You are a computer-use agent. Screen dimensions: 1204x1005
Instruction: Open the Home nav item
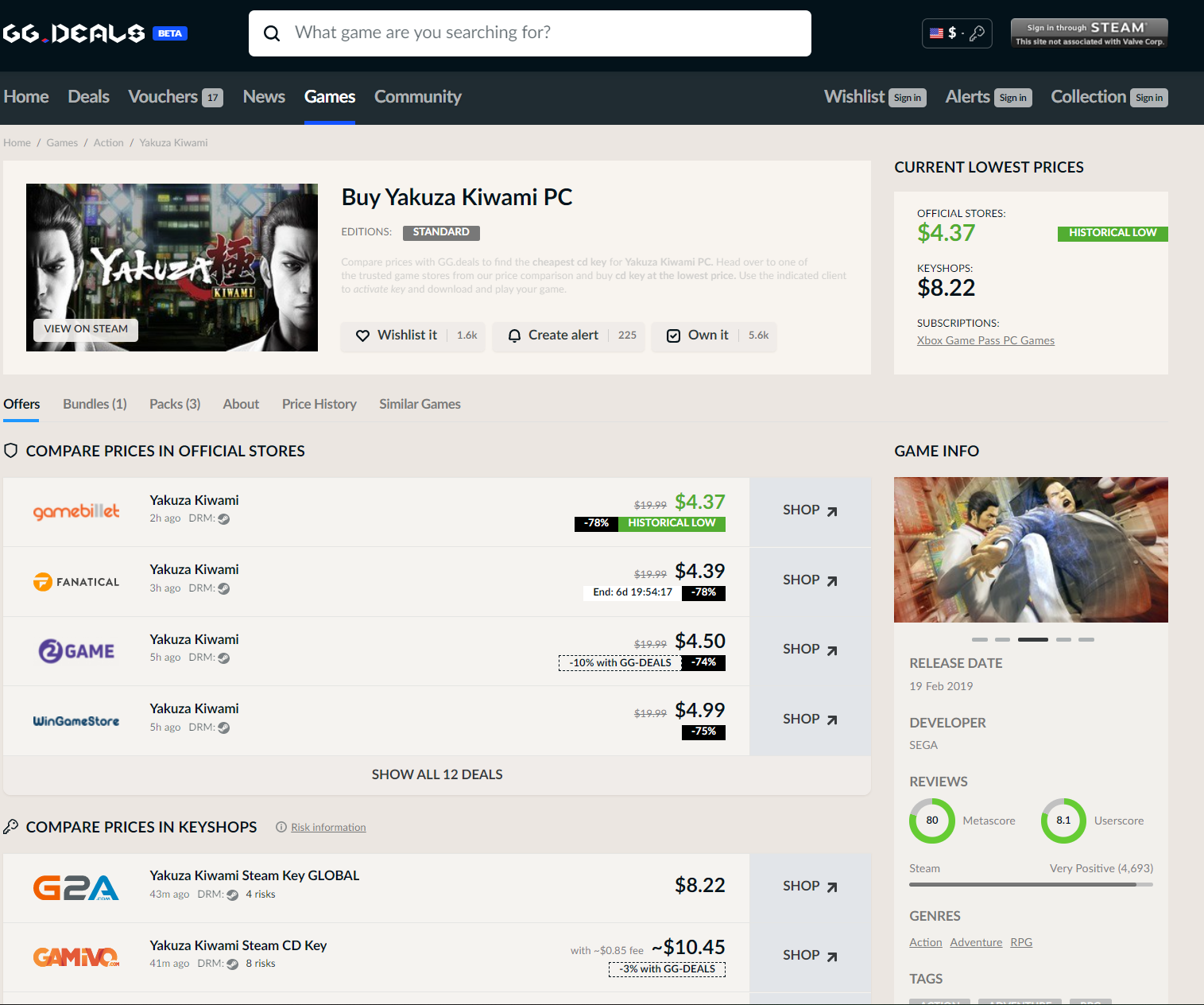pyautogui.click(x=26, y=97)
